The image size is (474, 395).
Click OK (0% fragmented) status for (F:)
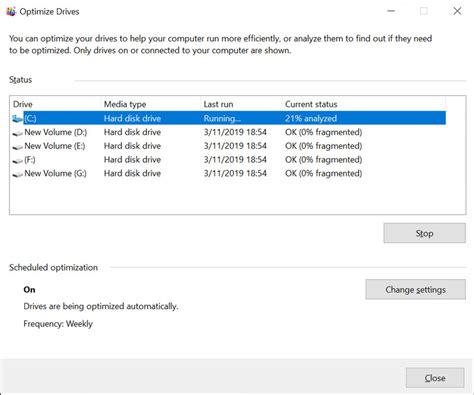click(323, 160)
